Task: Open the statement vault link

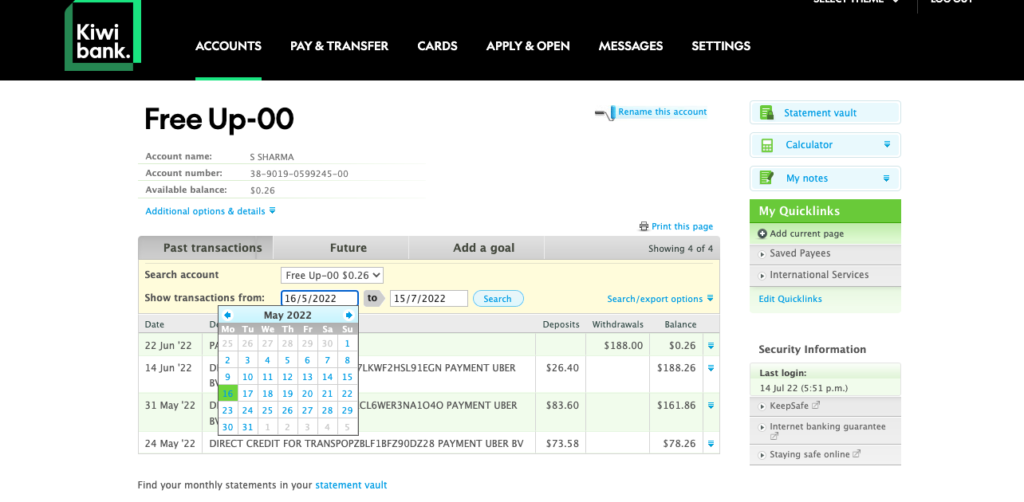Action: (350, 485)
